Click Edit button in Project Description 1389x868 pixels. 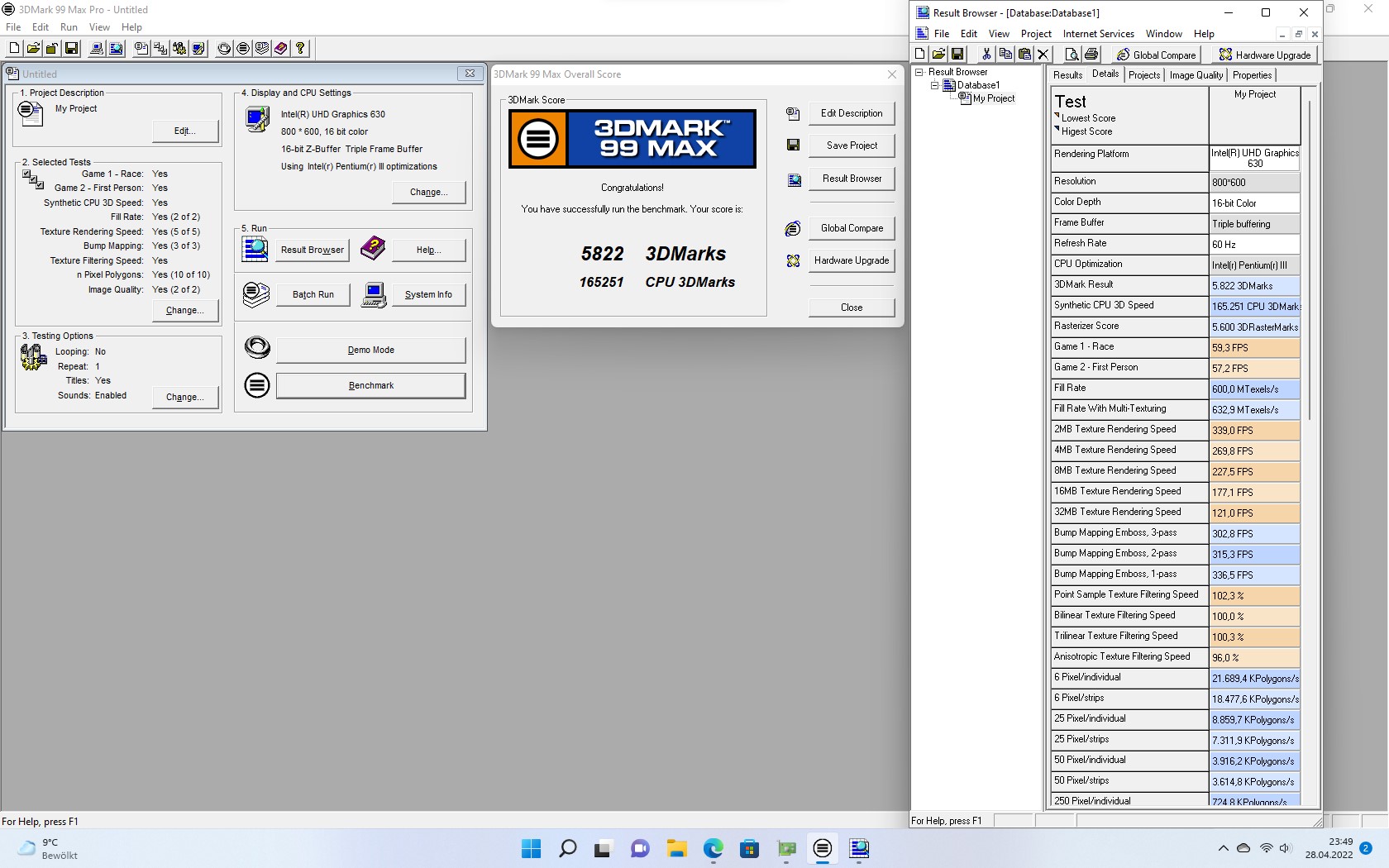[x=185, y=131]
